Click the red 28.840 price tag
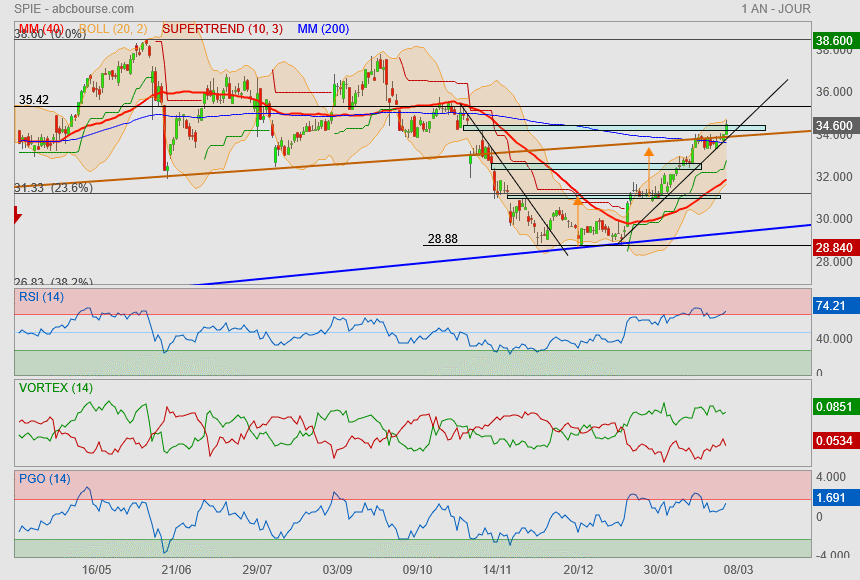Image resolution: width=860 pixels, height=580 pixels. pyautogui.click(x=834, y=247)
